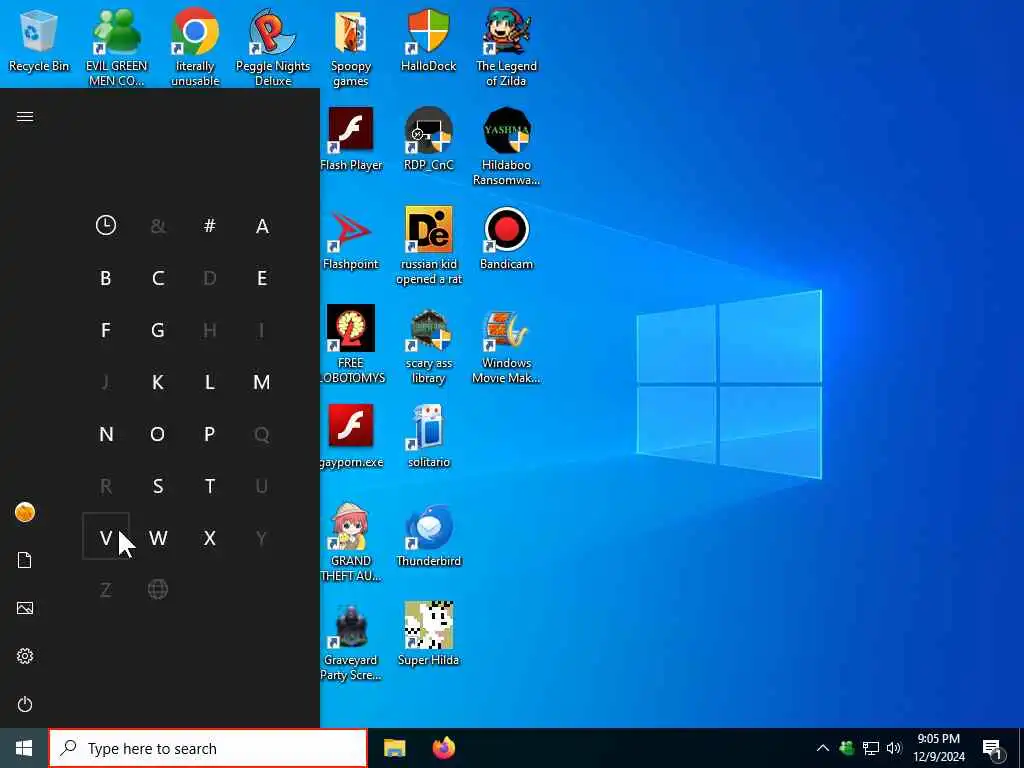Open 'russian kid opened a rat' shortcut
Image resolution: width=1024 pixels, height=768 pixels.
click(428, 246)
